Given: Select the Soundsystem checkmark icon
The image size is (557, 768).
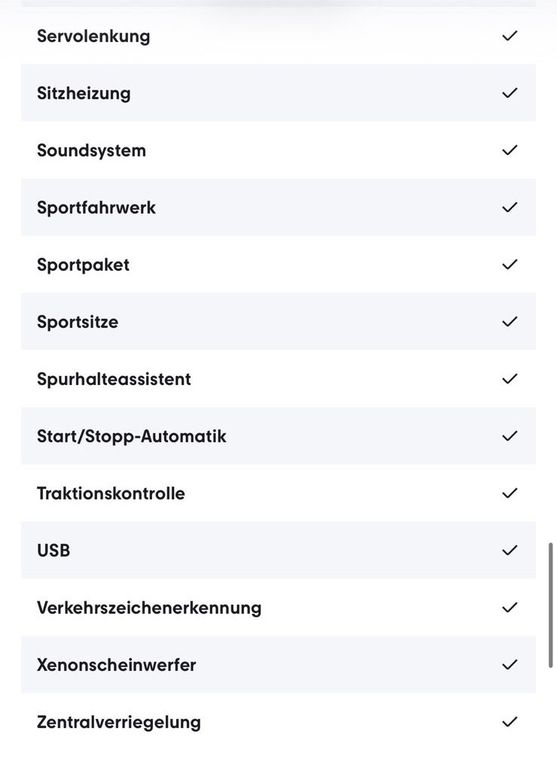Looking at the screenshot, I should (x=509, y=150).
